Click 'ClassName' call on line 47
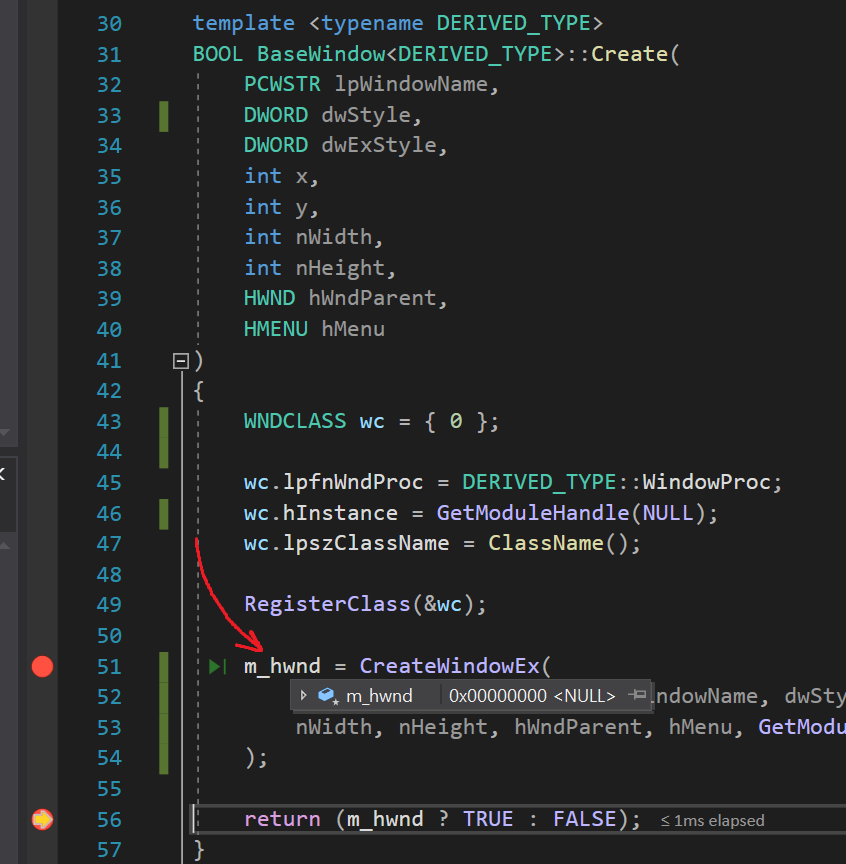846x864 pixels. pos(546,543)
